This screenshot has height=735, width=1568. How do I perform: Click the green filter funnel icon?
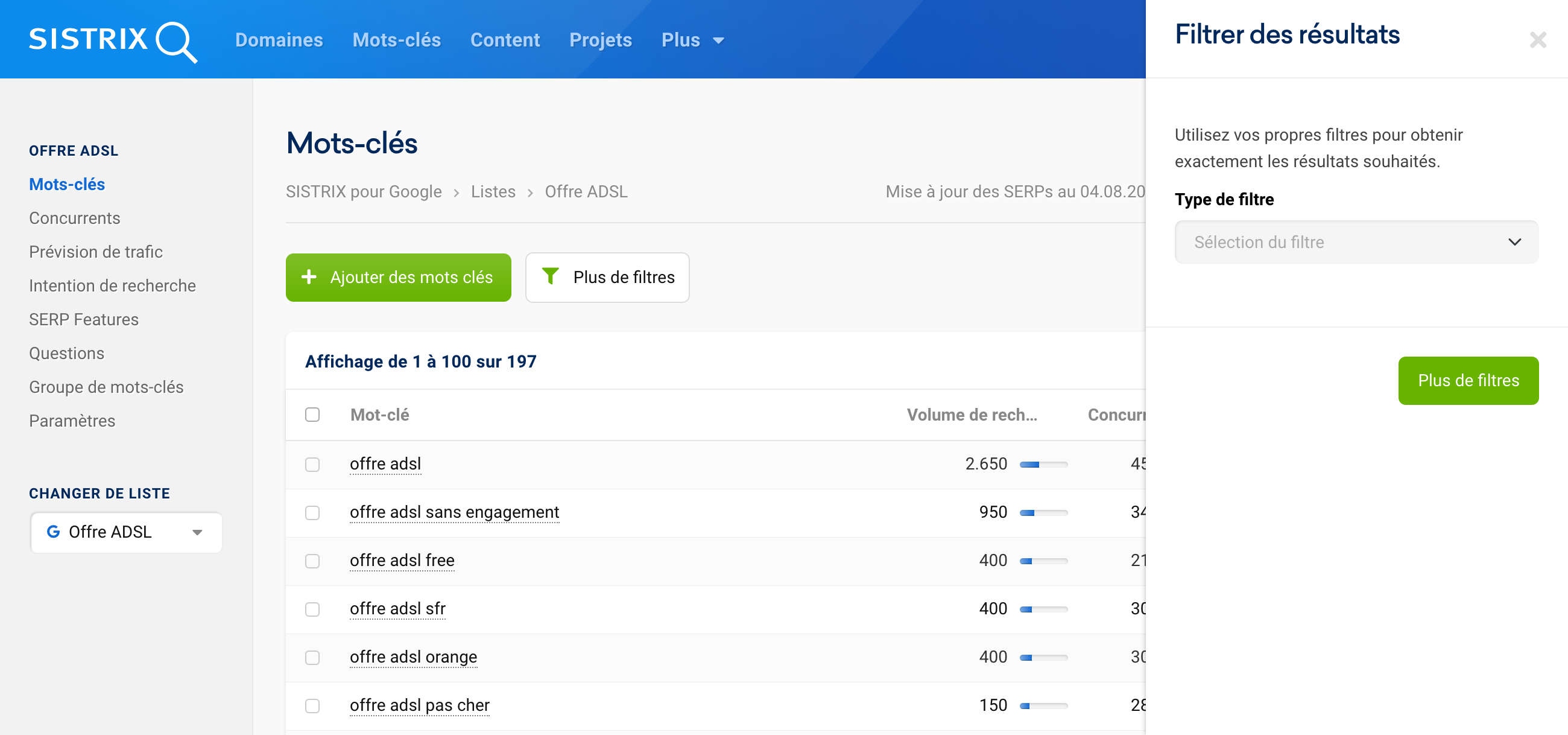550,276
